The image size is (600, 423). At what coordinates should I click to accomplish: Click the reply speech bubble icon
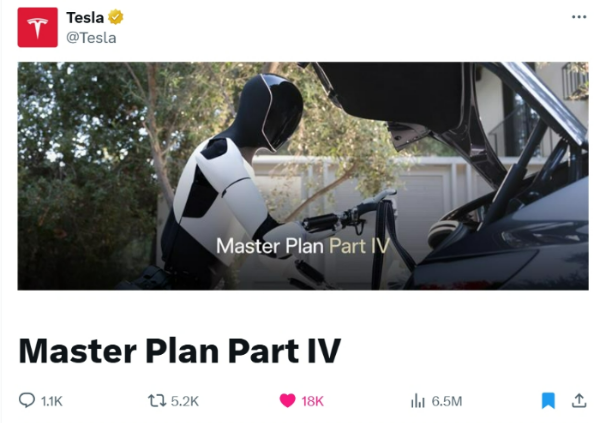27,400
